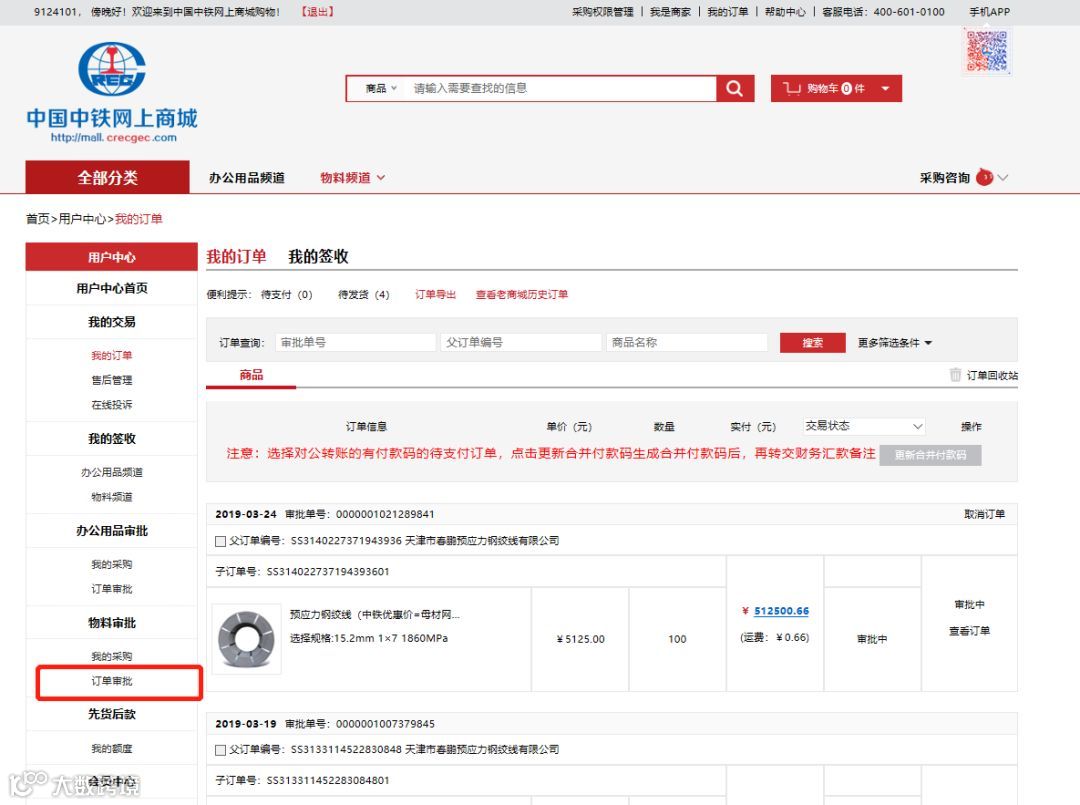Open 全部分类 category menu

pyautogui.click(x=107, y=178)
